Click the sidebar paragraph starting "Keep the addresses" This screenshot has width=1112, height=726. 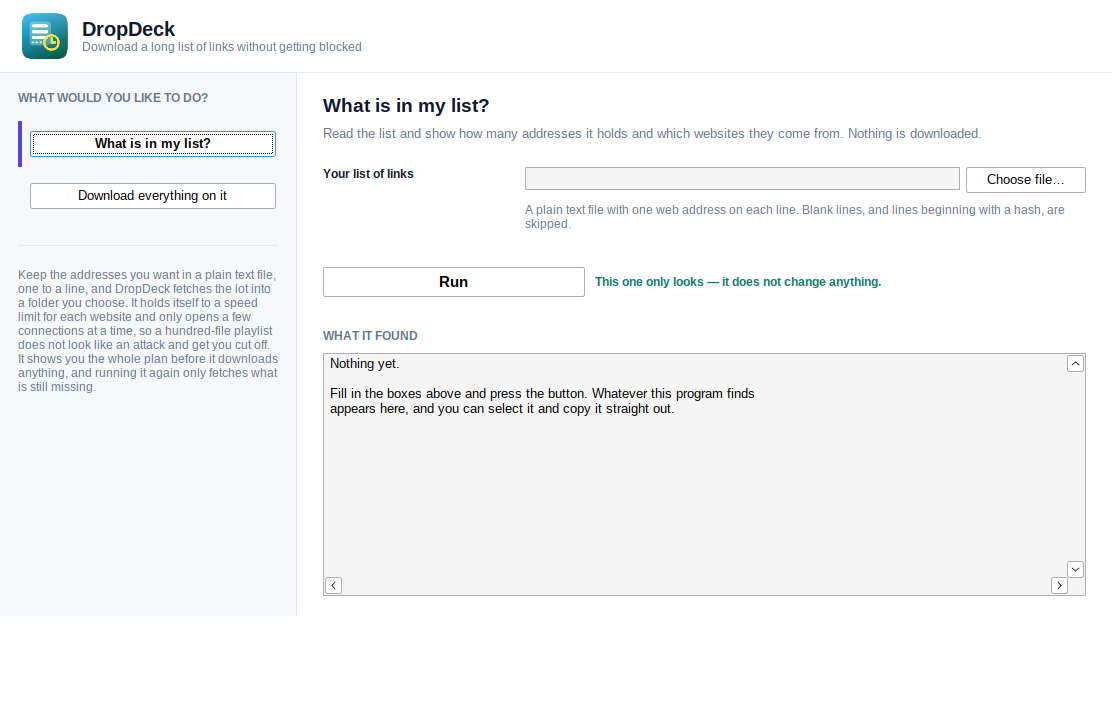click(x=148, y=331)
